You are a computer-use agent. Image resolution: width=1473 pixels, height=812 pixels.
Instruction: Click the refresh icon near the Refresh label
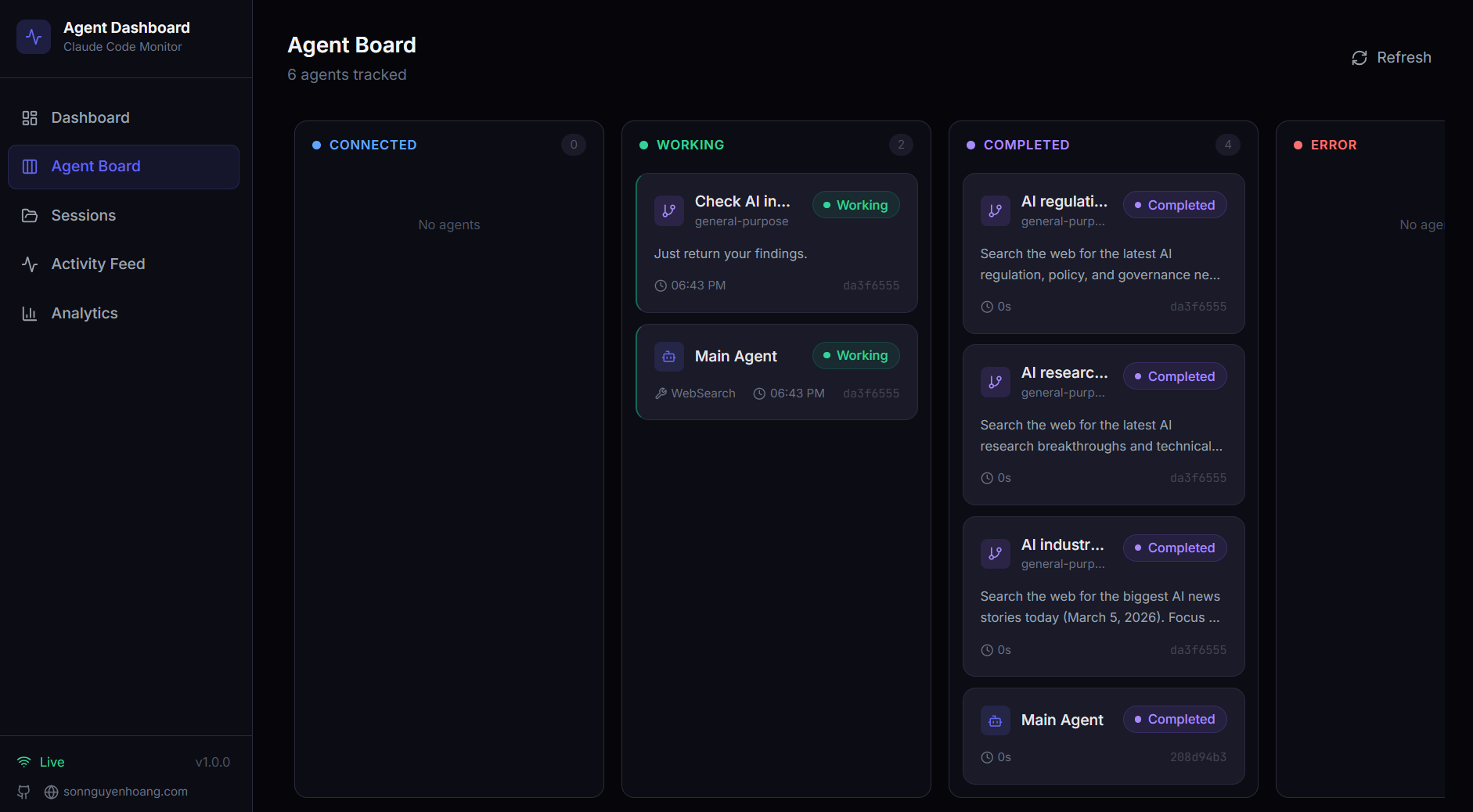[1360, 58]
